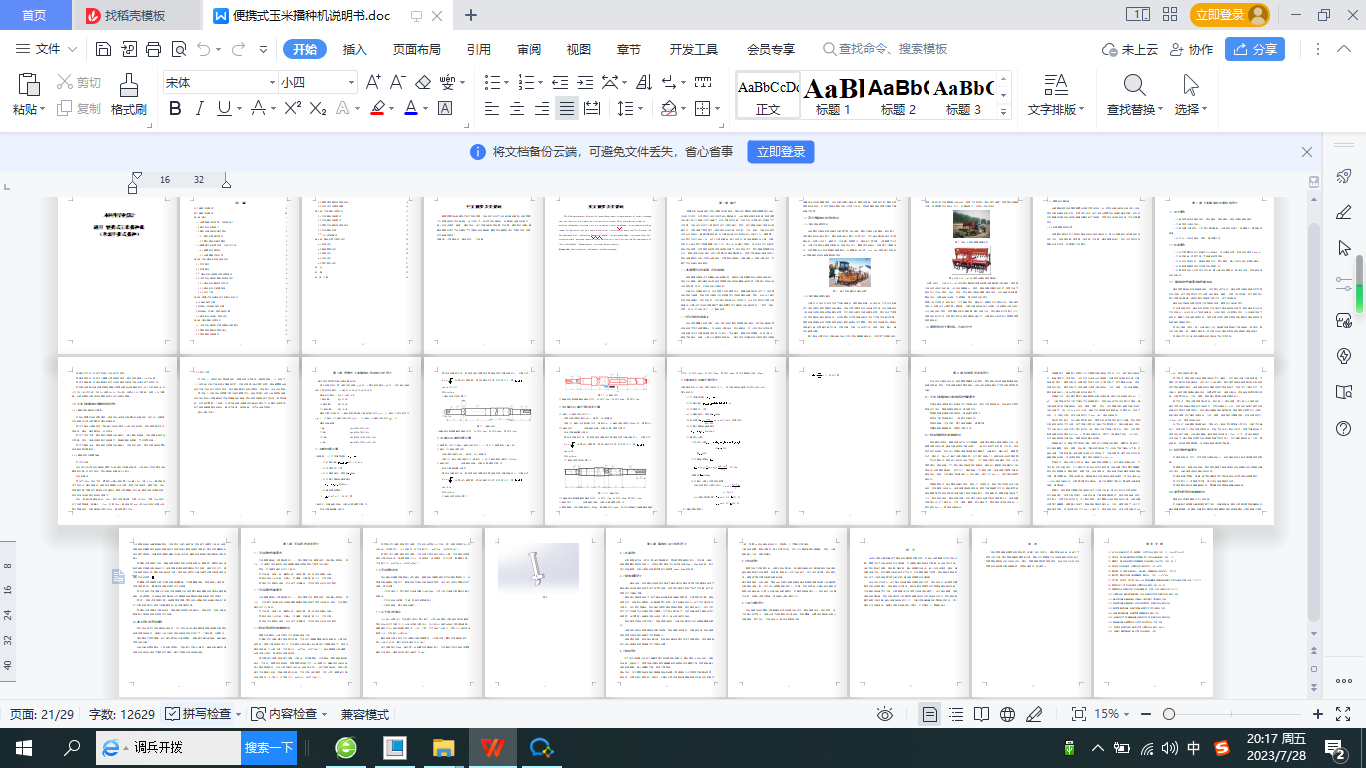The image size is (1366, 768).
Task: Click the zoom slider handle
Action: 1168,714
